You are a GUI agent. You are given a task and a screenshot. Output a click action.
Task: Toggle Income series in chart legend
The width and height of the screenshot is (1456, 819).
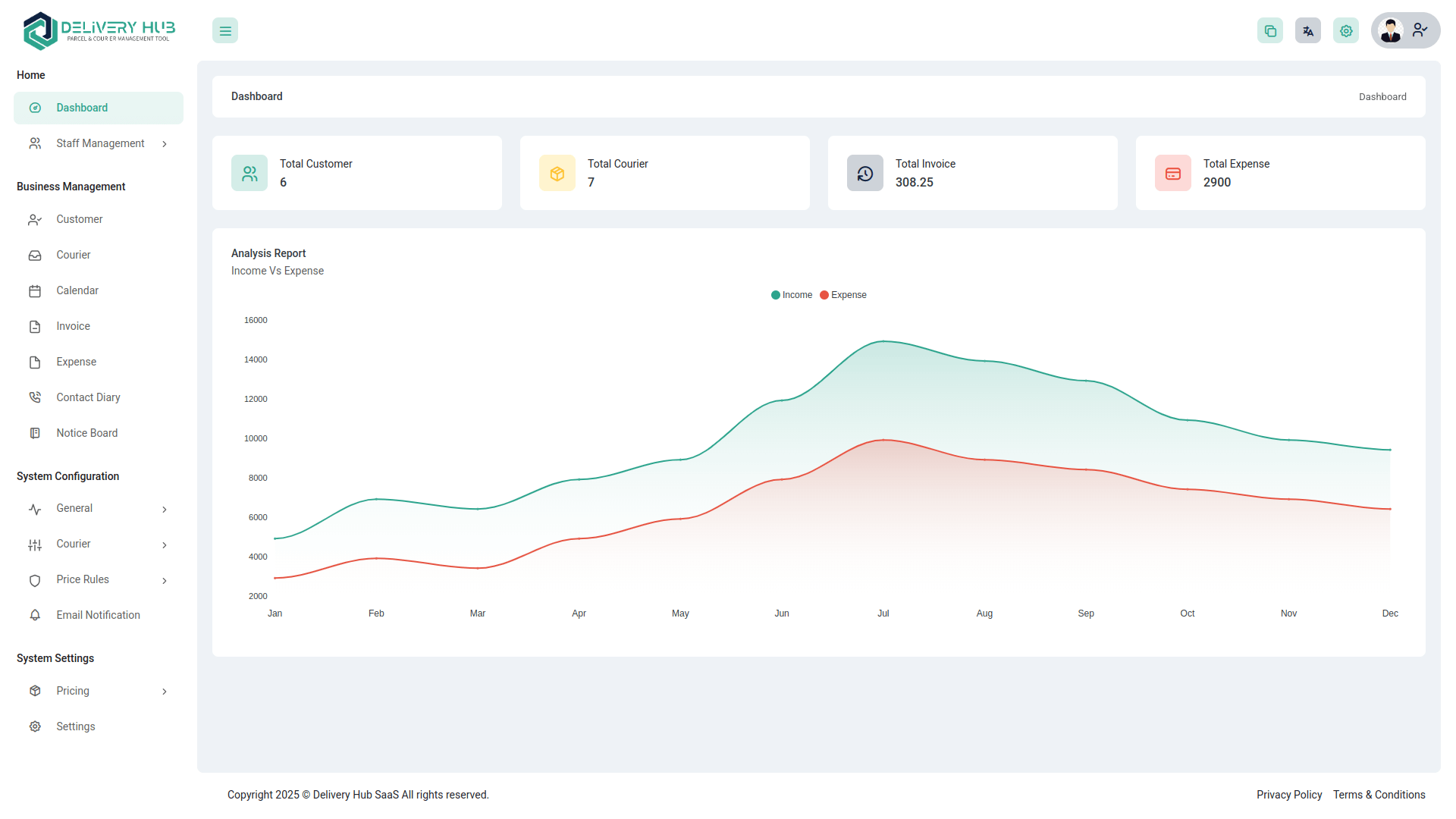[792, 295]
